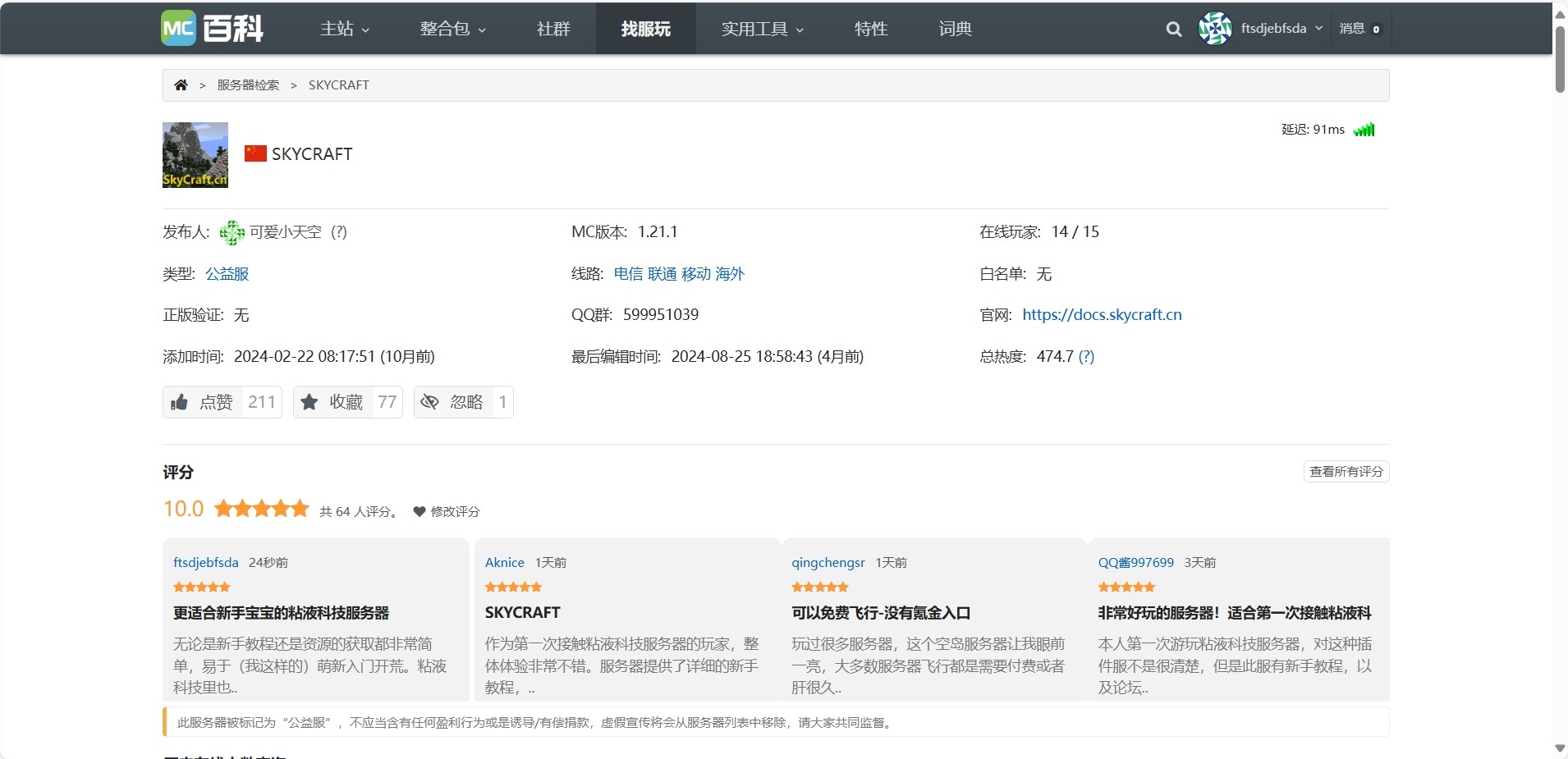1568x759 pixels.
Task: Go to home via breadcrumb house icon
Action: tap(181, 85)
